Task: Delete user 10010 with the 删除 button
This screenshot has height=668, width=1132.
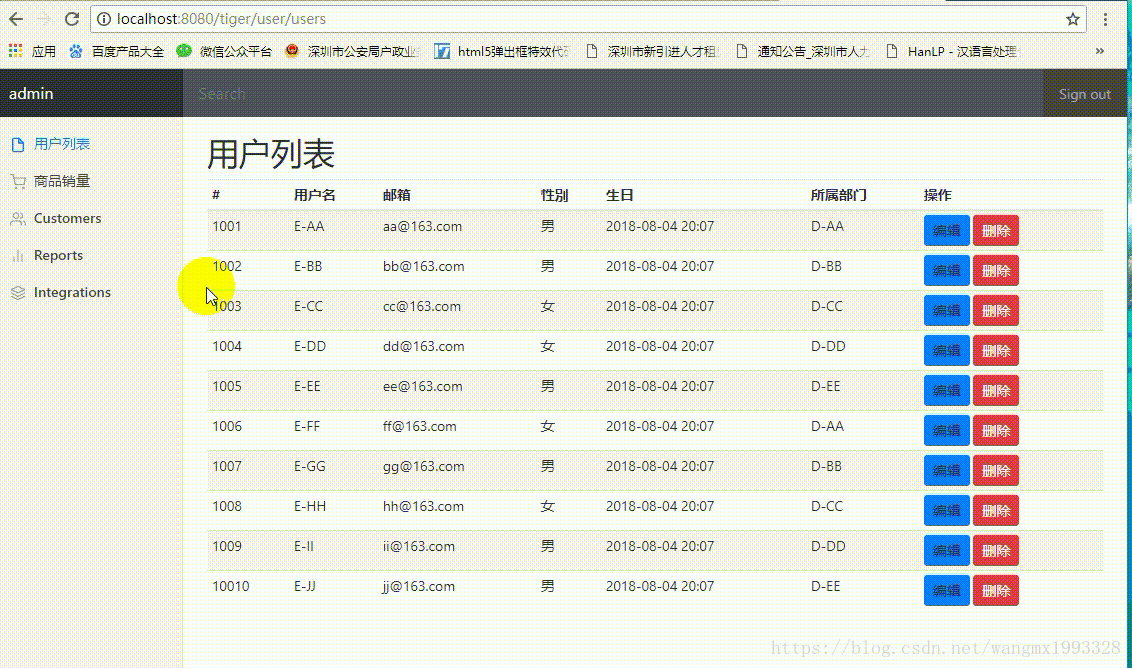Action: (x=996, y=591)
